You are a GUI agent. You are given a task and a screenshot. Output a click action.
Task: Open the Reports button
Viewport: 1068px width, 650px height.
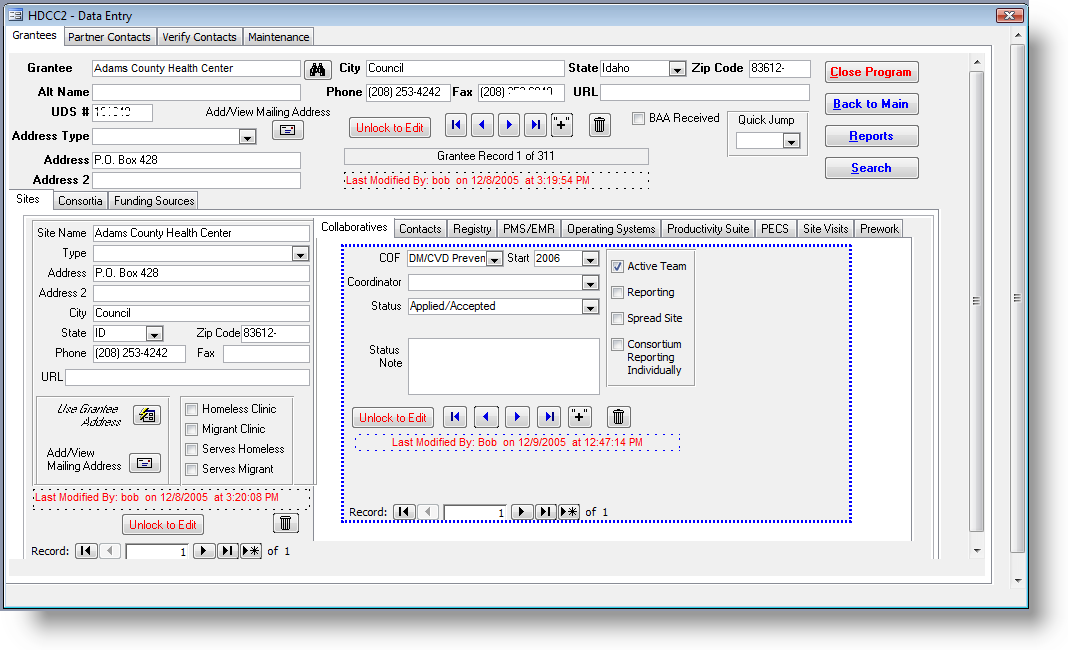[871, 136]
